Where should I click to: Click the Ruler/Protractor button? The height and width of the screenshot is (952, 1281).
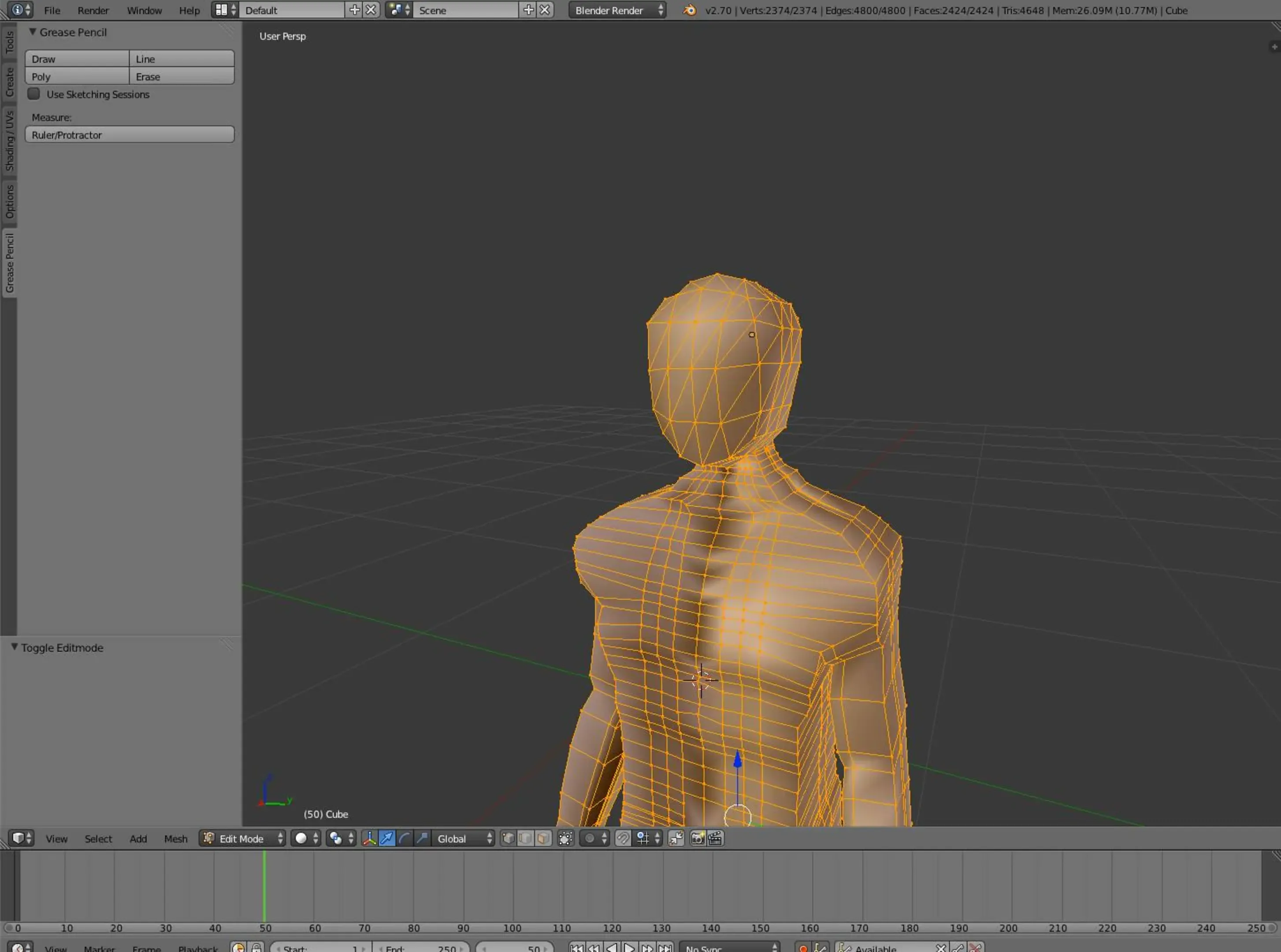click(x=130, y=135)
